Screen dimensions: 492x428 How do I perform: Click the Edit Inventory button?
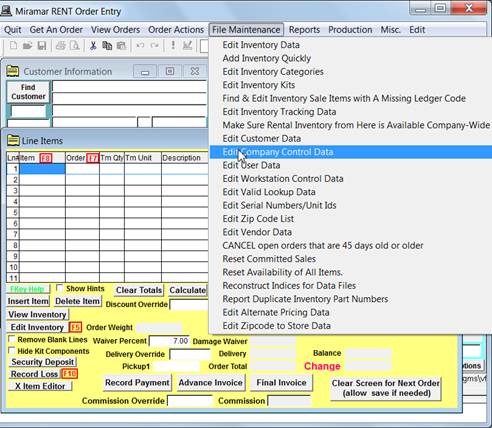[x=37, y=327]
